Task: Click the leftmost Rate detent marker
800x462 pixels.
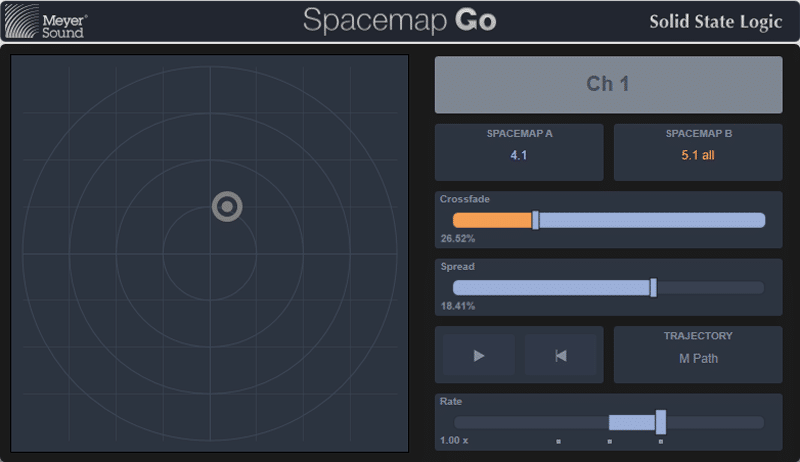Action: pyautogui.click(x=558, y=441)
